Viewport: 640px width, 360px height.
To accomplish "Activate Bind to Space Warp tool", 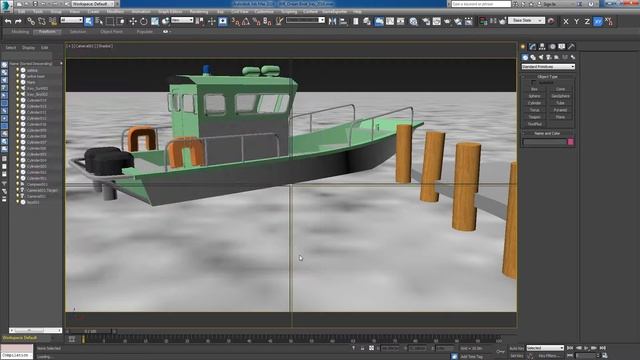I will point(53,21).
